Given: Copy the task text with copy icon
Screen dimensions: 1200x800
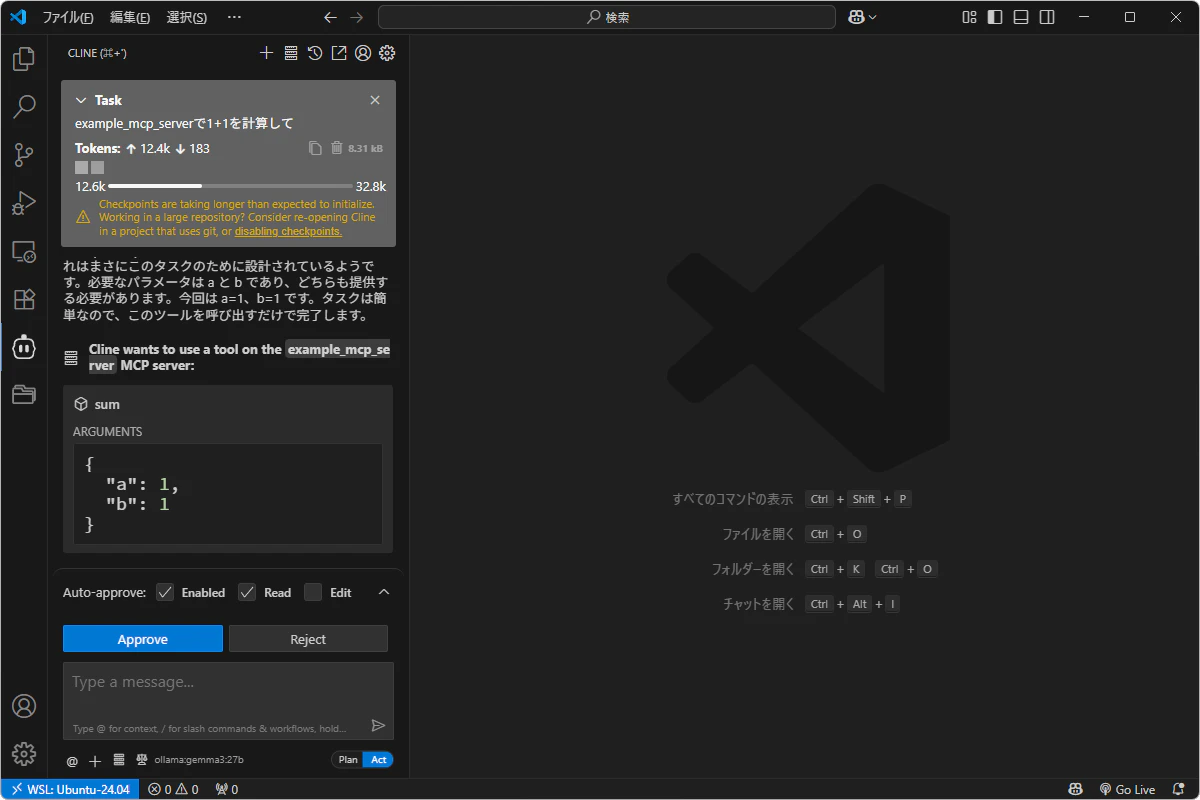Looking at the screenshot, I should click(315, 148).
